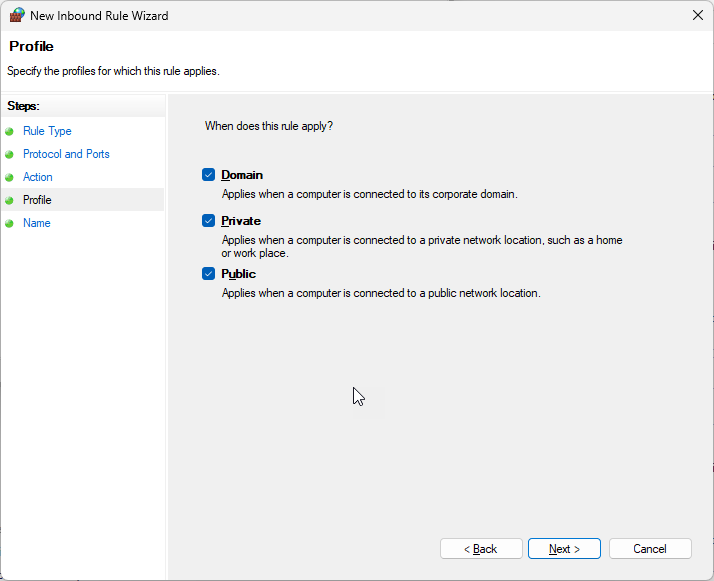Go to the Rule Type step

pyautogui.click(x=47, y=131)
